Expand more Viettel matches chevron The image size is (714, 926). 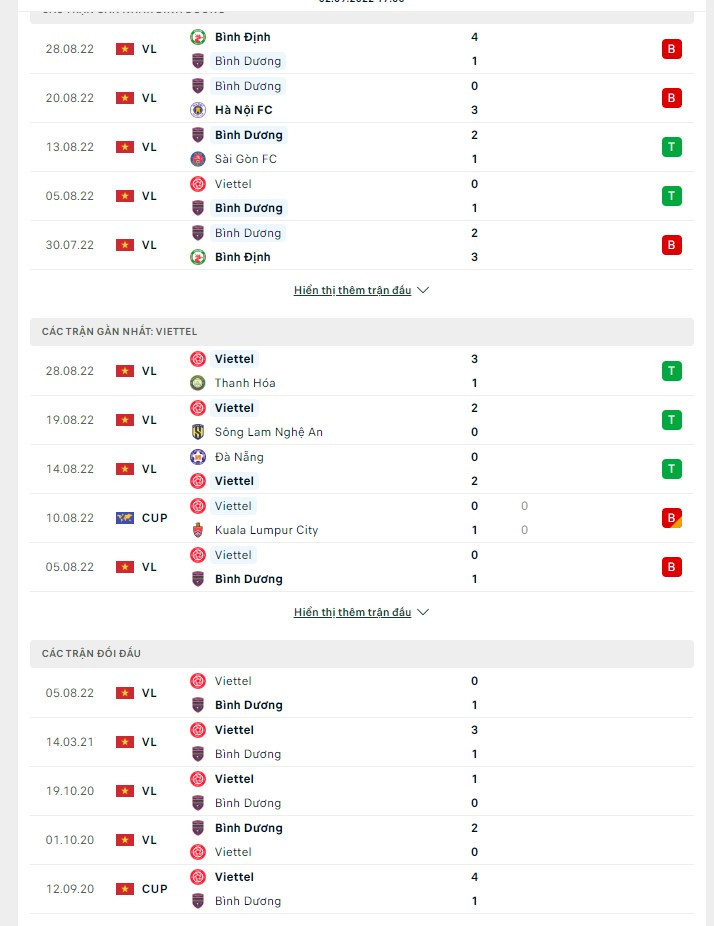coord(423,612)
